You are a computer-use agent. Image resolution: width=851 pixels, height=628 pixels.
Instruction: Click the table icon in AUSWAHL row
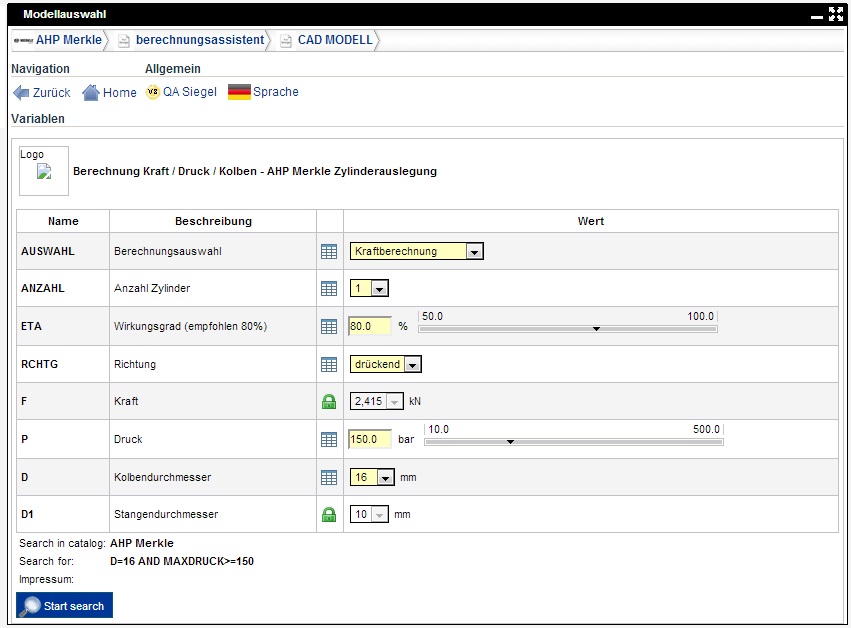pyautogui.click(x=329, y=251)
